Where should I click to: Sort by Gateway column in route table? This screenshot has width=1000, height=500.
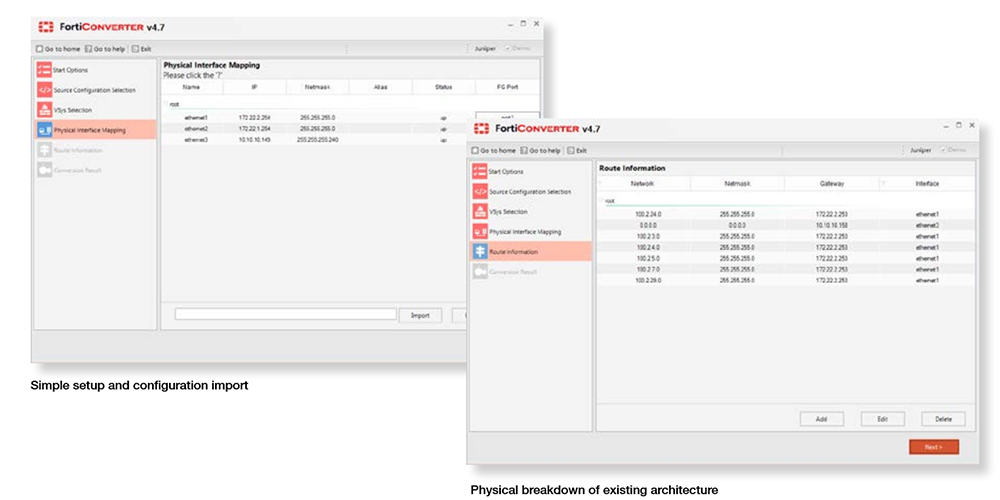832,183
